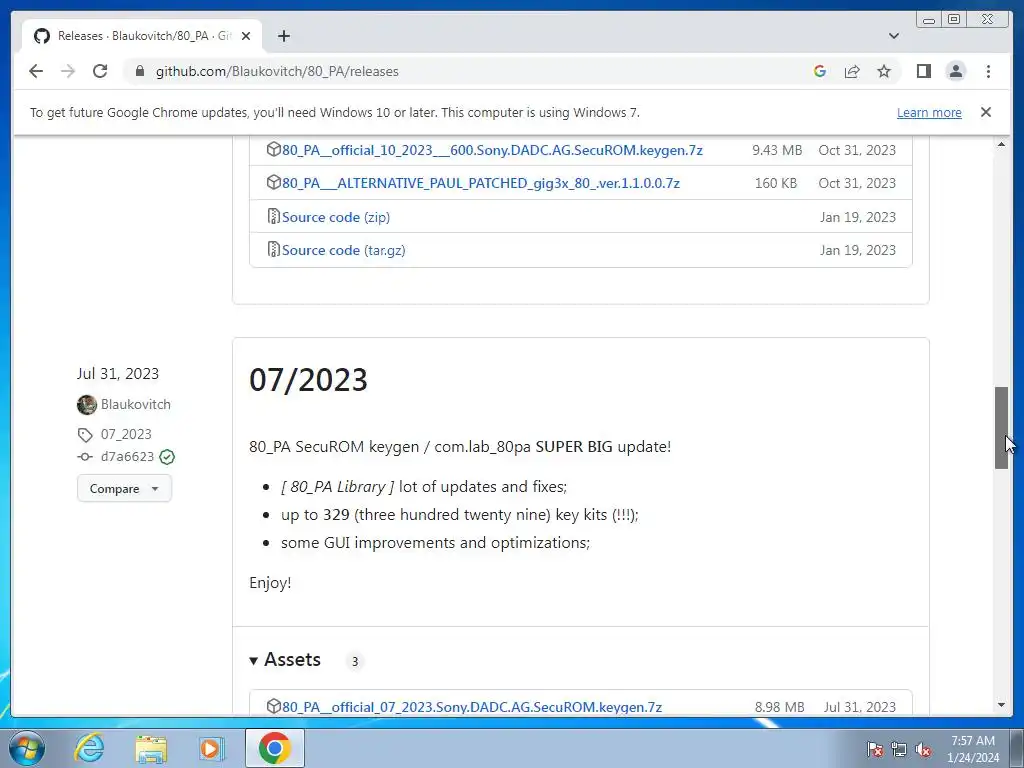Open the 07/2023 release title
Viewport: 1024px width, 768px height.
(308, 379)
